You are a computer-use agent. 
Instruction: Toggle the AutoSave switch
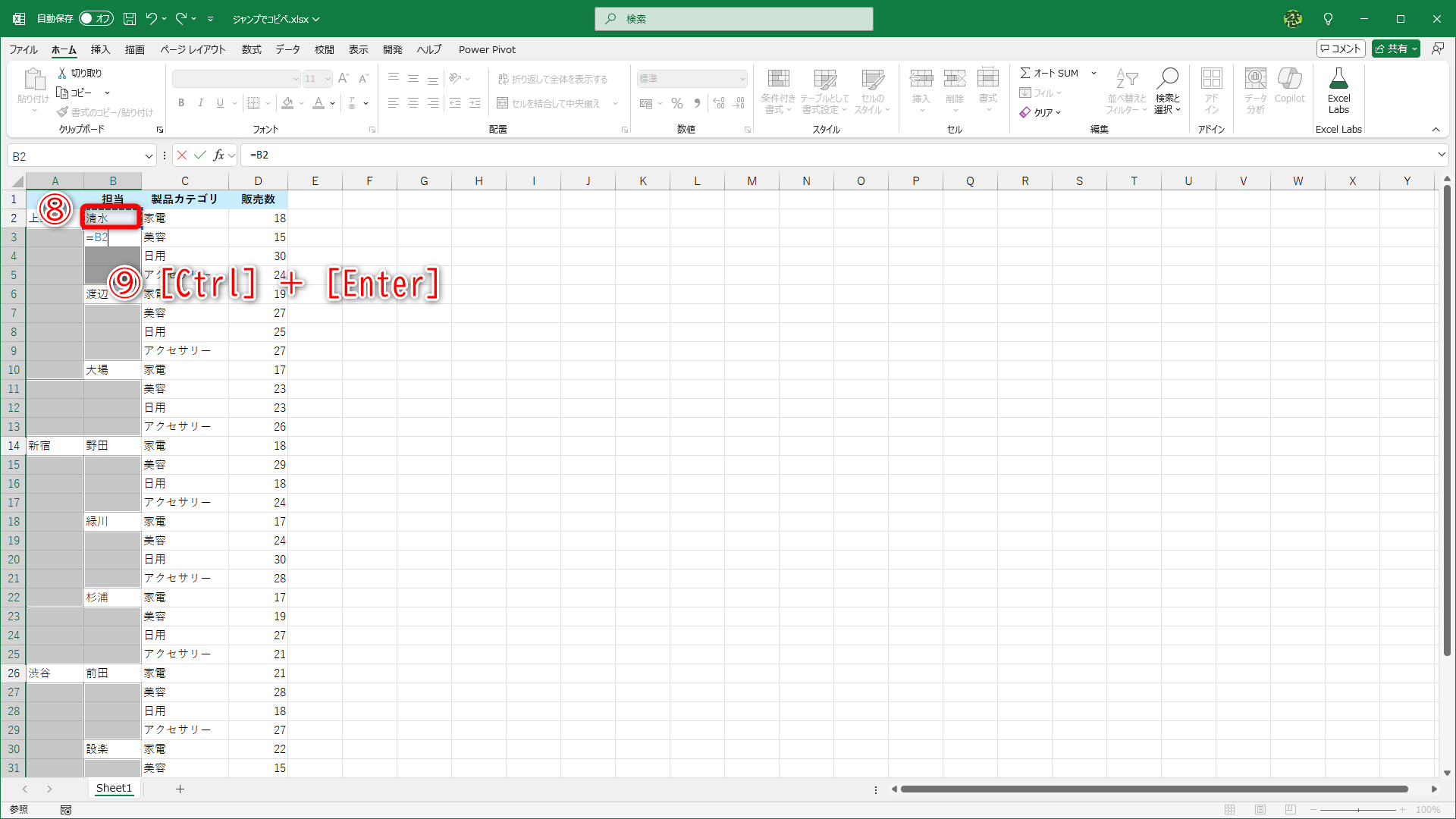(96, 19)
